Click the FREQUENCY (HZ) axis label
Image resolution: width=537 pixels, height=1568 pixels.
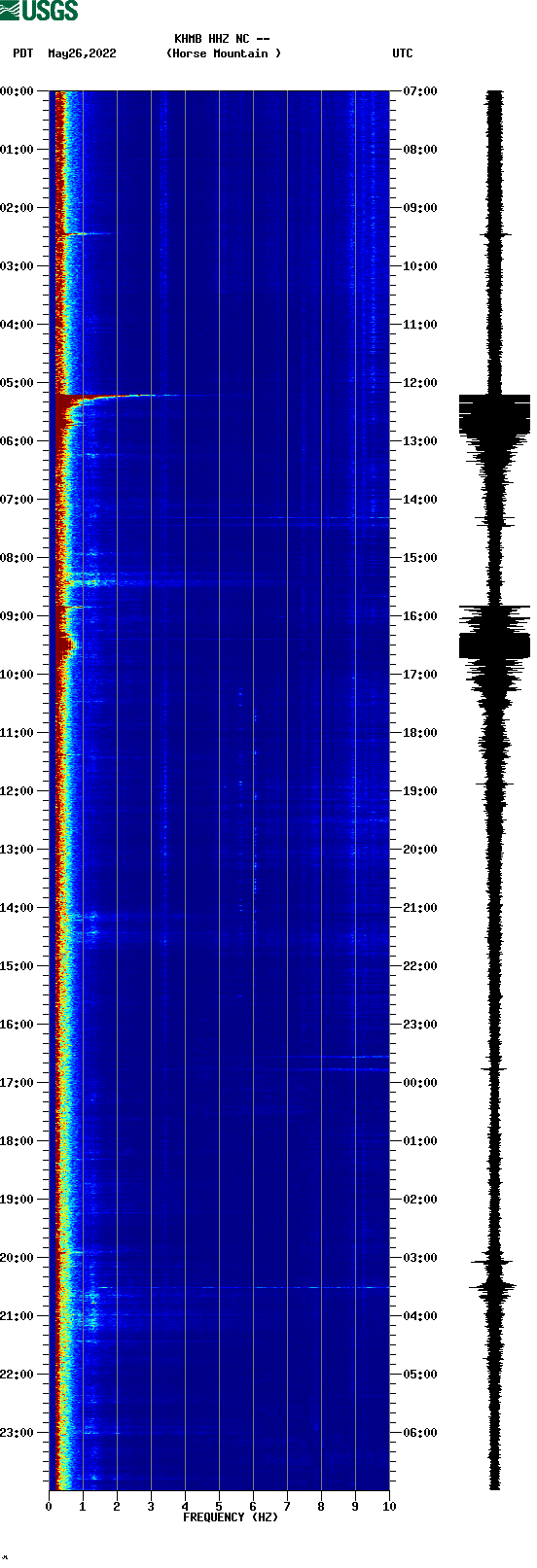point(231,1516)
